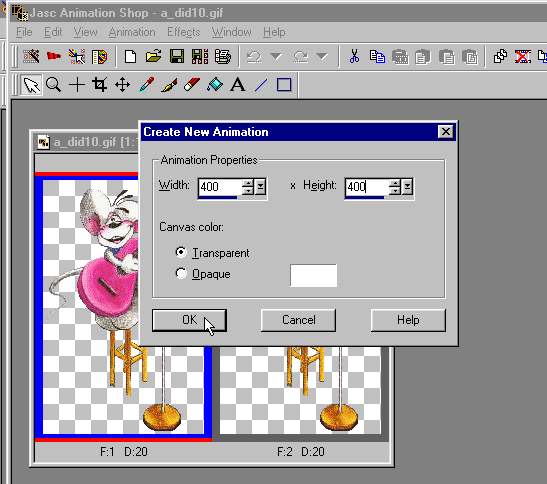The width and height of the screenshot is (547, 484).
Task: Click the toolbar icon left of Undo
Action: click(223, 56)
